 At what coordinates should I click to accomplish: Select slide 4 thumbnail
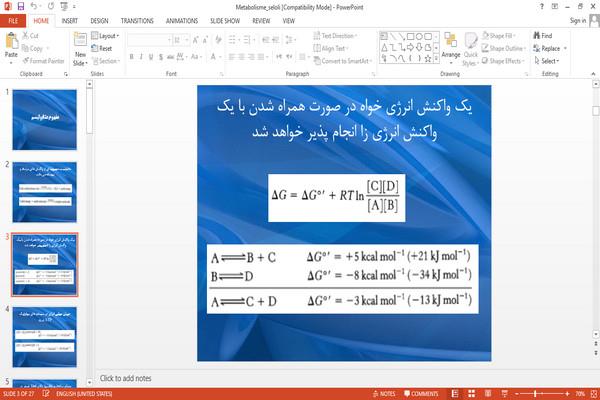pos(44,337)
